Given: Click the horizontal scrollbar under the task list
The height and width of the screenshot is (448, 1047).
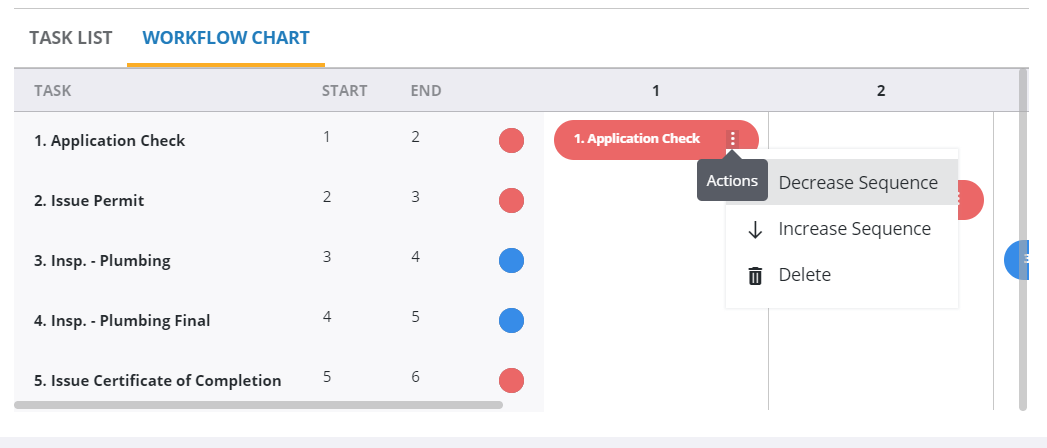Looking at the screenshot, I should (x=258, y=405).
